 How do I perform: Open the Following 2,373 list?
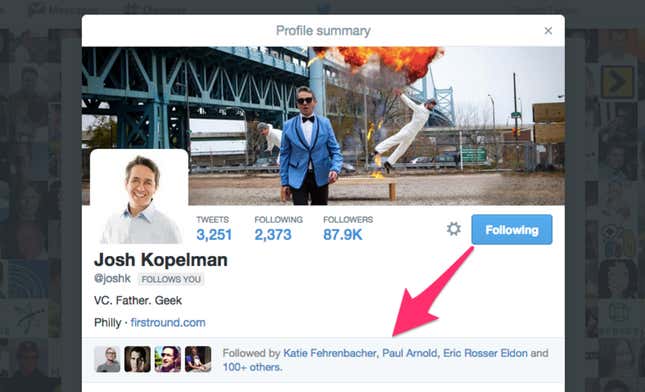pos(278,229)
